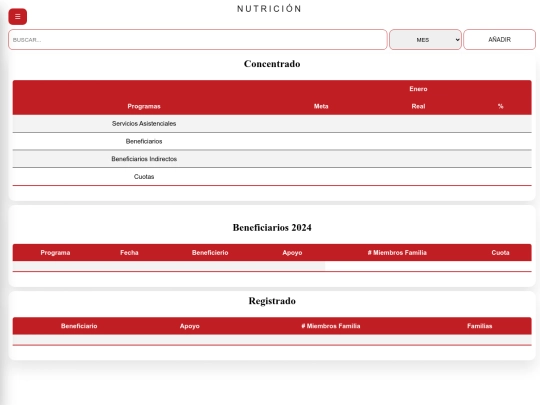Click the Registrado section title

(x=272, y=301)
